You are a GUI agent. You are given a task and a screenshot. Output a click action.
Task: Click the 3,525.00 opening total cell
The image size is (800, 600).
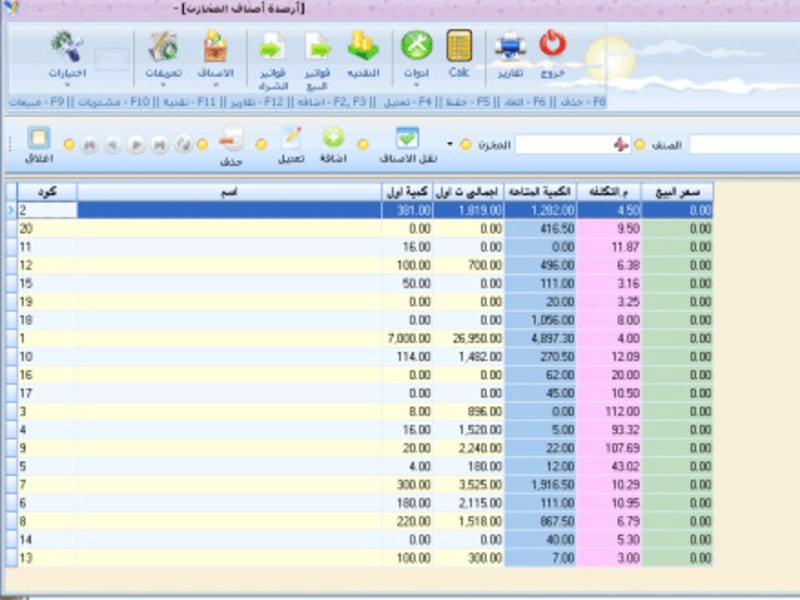point(468,485)
